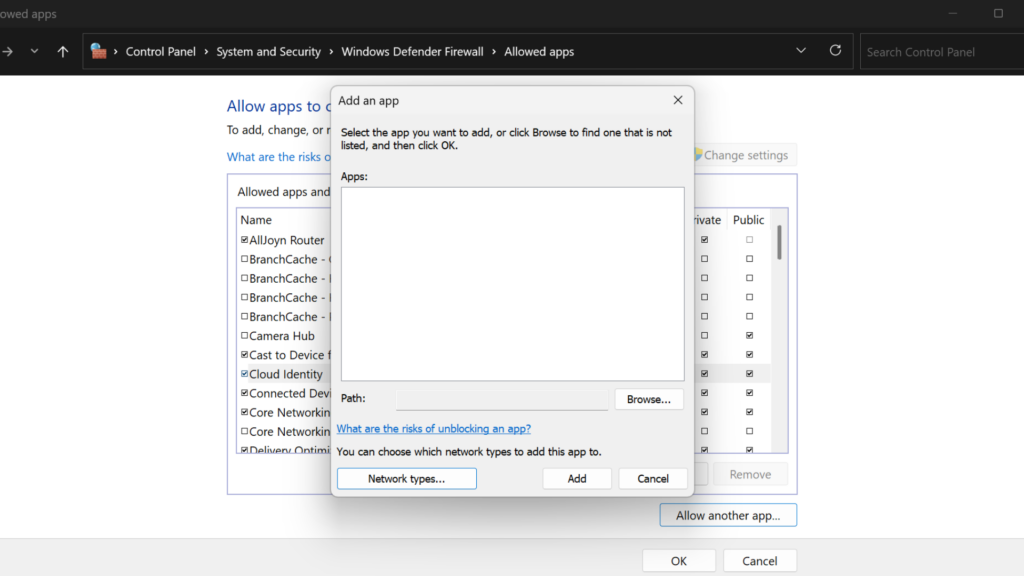Screen dimensions: 1024x576
Task: Close the Add an app dialog
Action: tap(678, 100)
